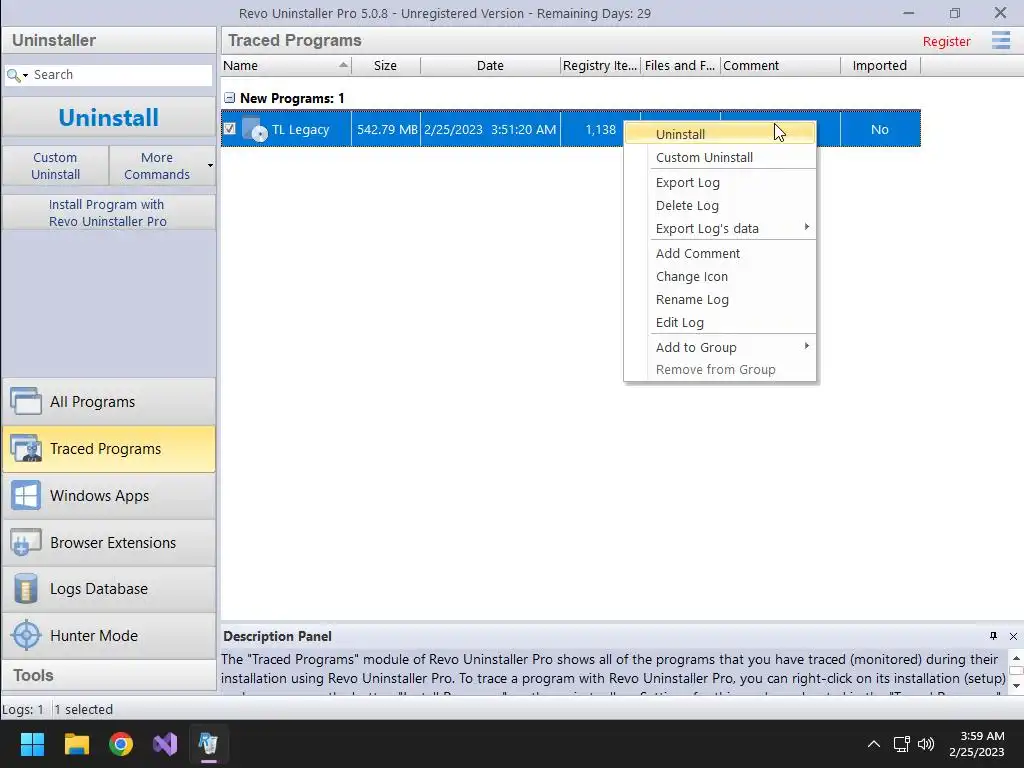This screenshot has width=1024, height=768.
Task: Click the TL Legacy program disc icon
Action: (x=254, y=129)
